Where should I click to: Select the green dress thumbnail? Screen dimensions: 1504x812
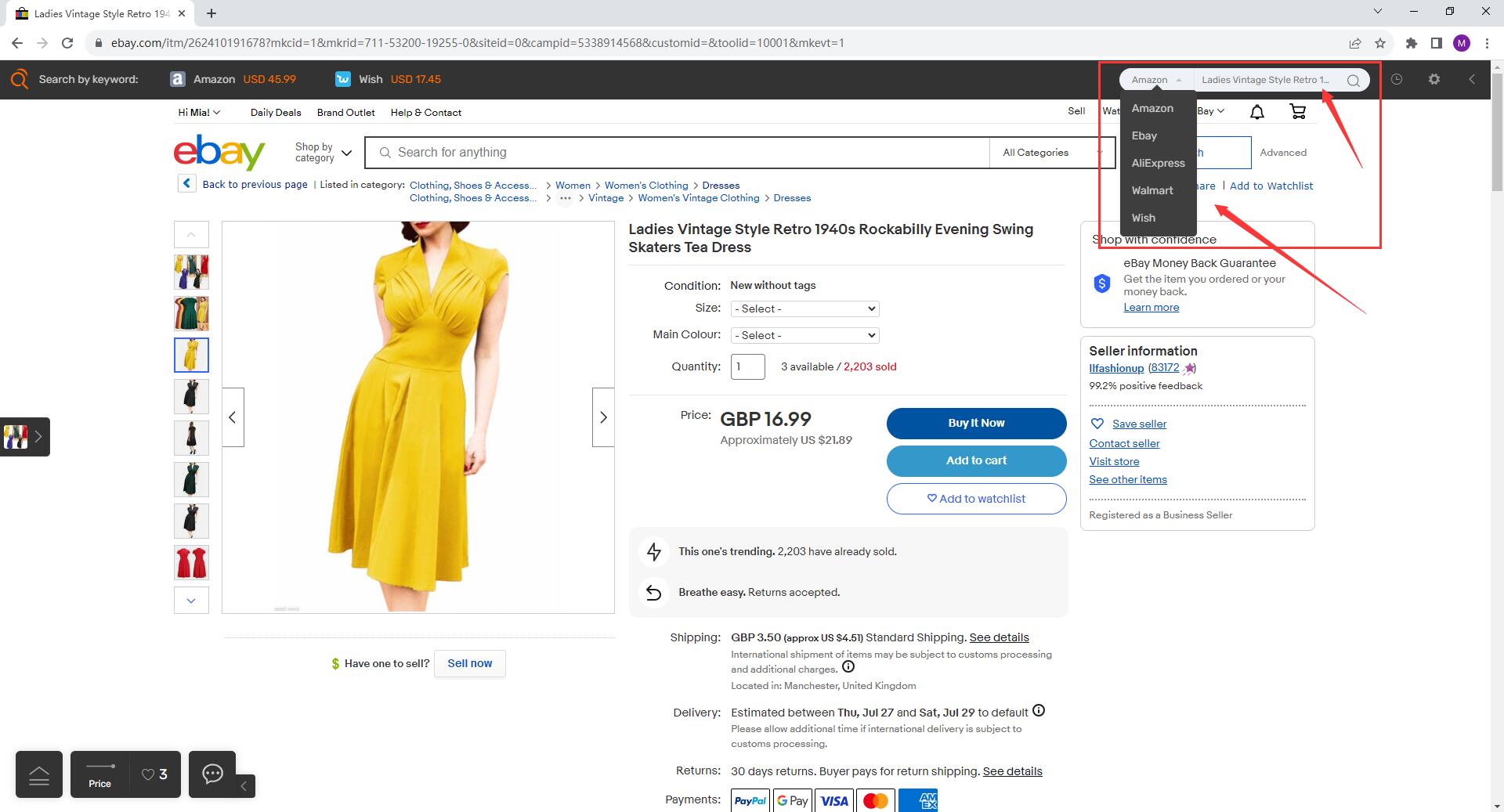click(191, 479)
